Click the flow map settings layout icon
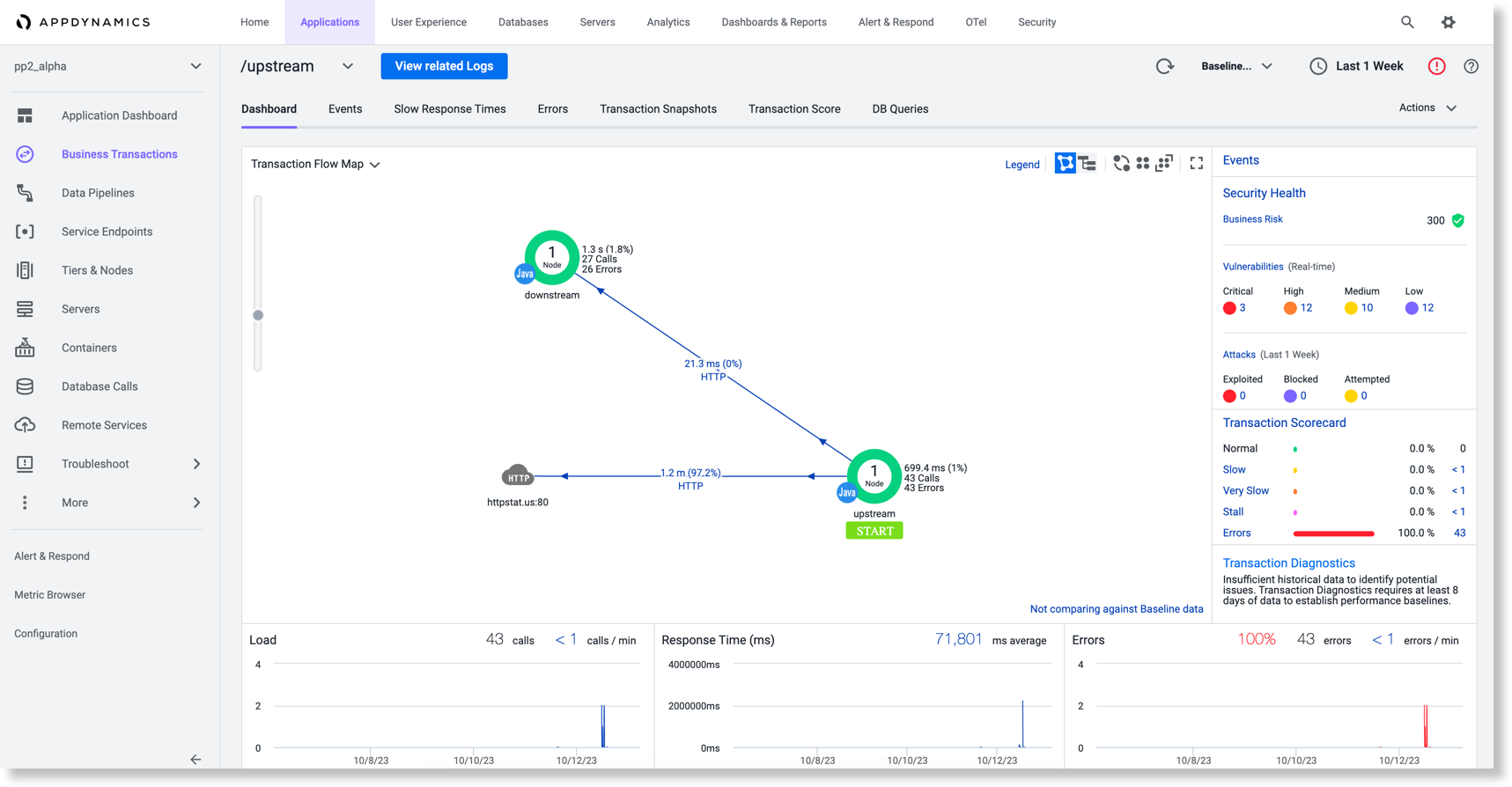Image resolution: width=1512 pixels, height=787 pixels. (x=1164, y=164)
